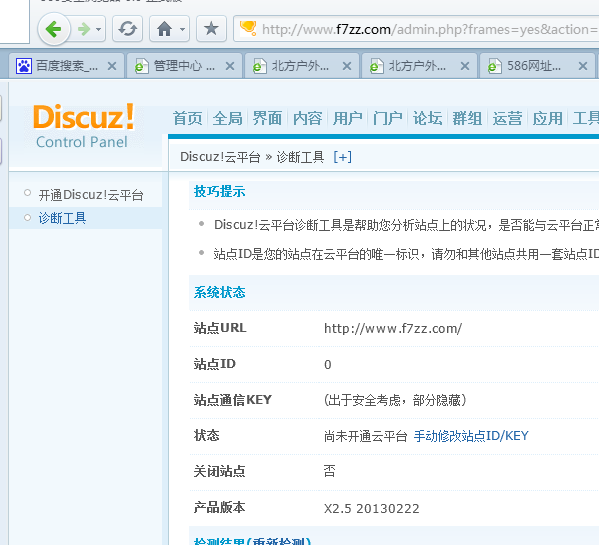The width and height of the screenshot is (599, 545).
Task: Open the 论坛 menu
Action: (427, 118)
